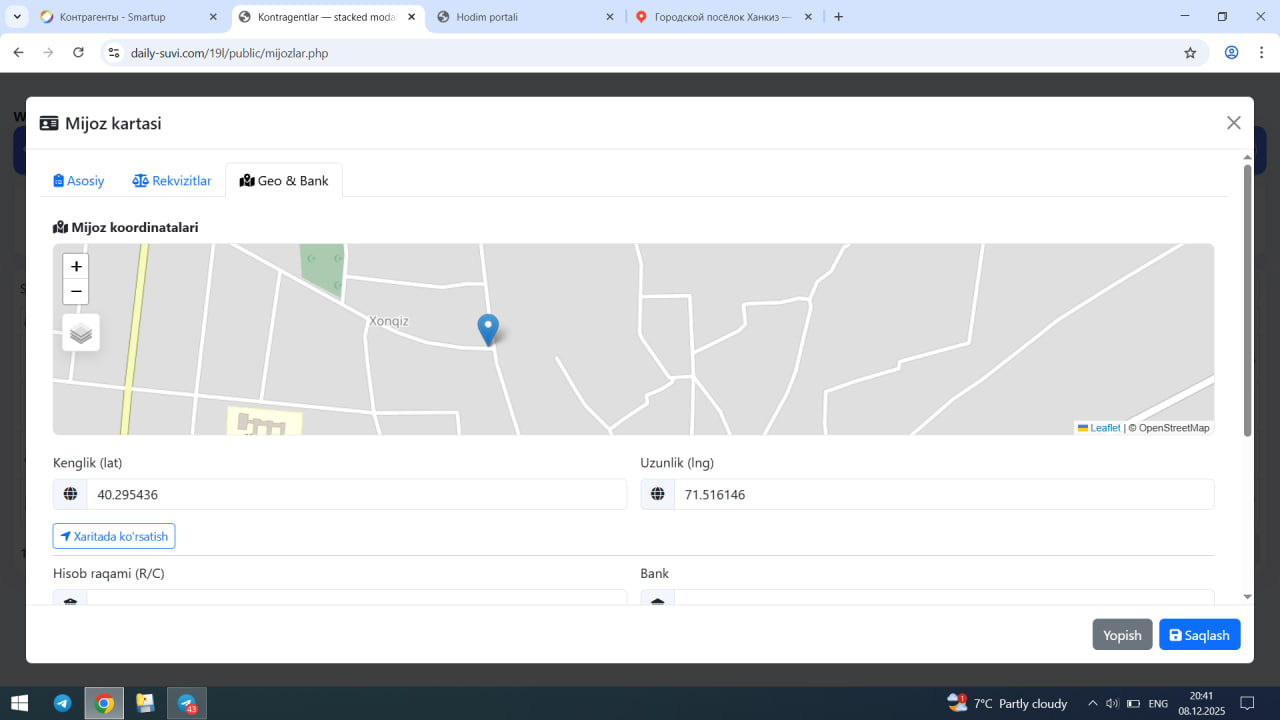Switch to the Контрагенты - Smartup browser tab
The image size is (1280, 720).
[x=128, y=17]
